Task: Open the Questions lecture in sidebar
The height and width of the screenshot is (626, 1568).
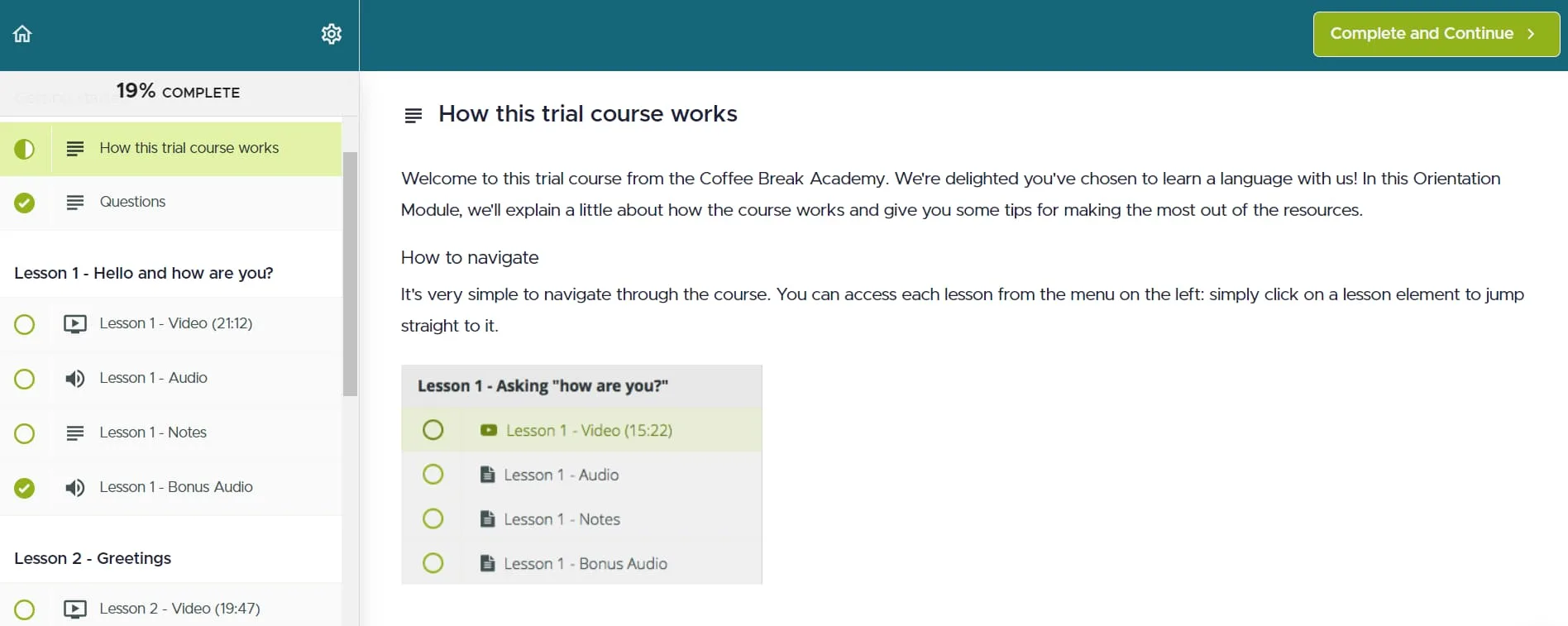Action: [132, 202]
